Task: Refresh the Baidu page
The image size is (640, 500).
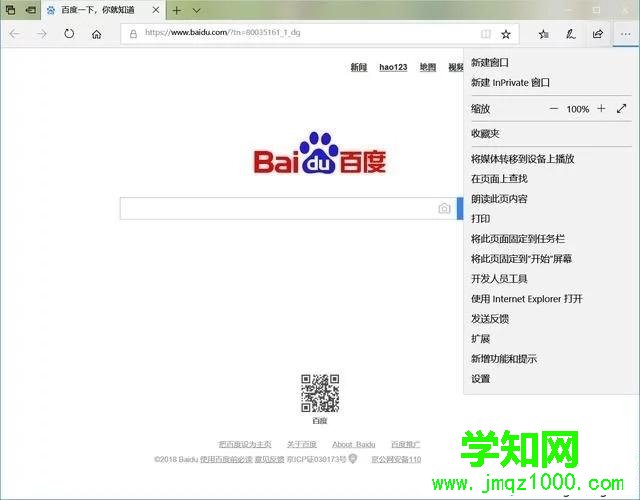Action: coord(69,34)
